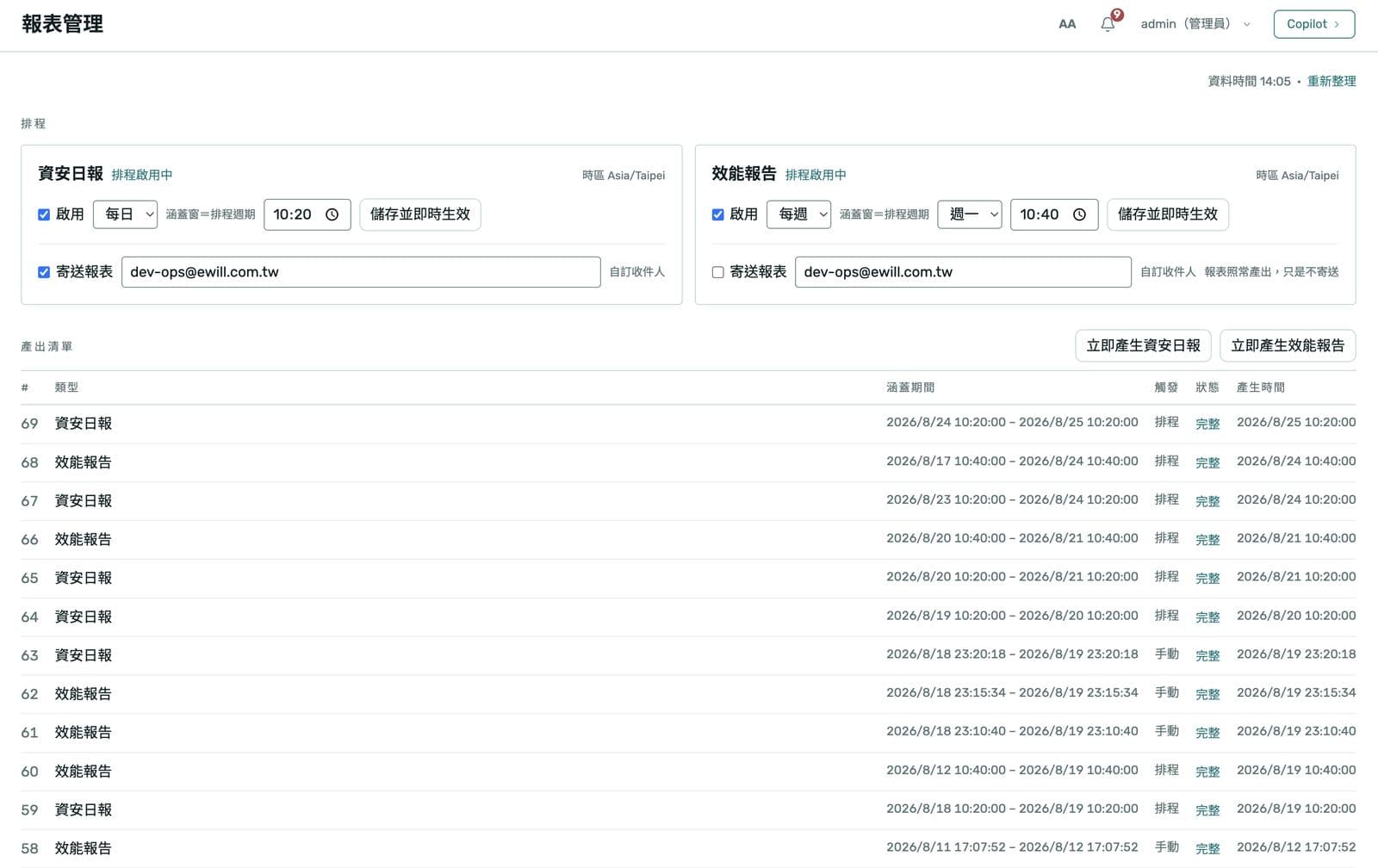The height and width of the screenshot is (868, 1378).
Task: Click 產生時間 column header
Action: (1261, 387)
